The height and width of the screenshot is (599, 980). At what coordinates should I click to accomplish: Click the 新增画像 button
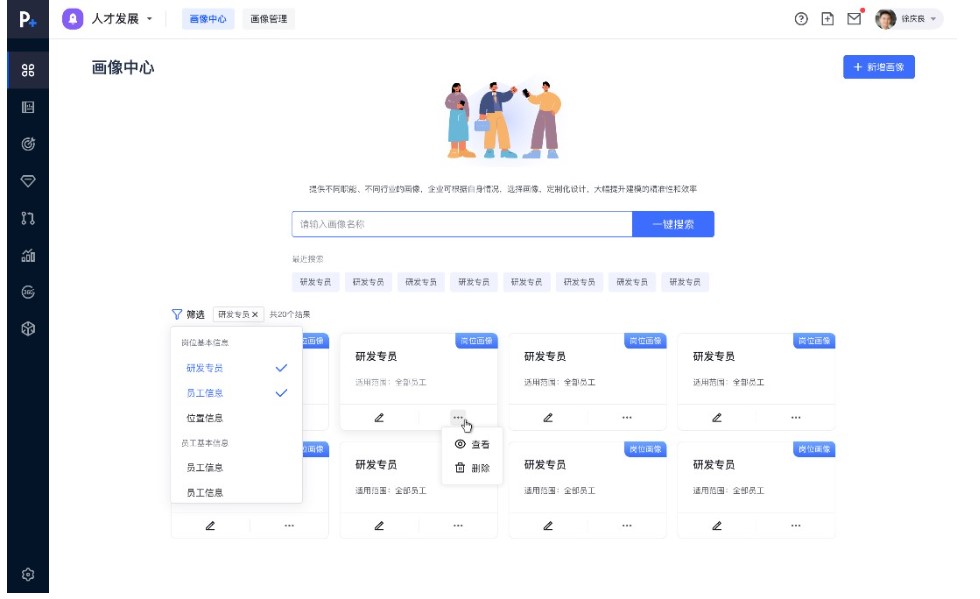tap(878, 67)
